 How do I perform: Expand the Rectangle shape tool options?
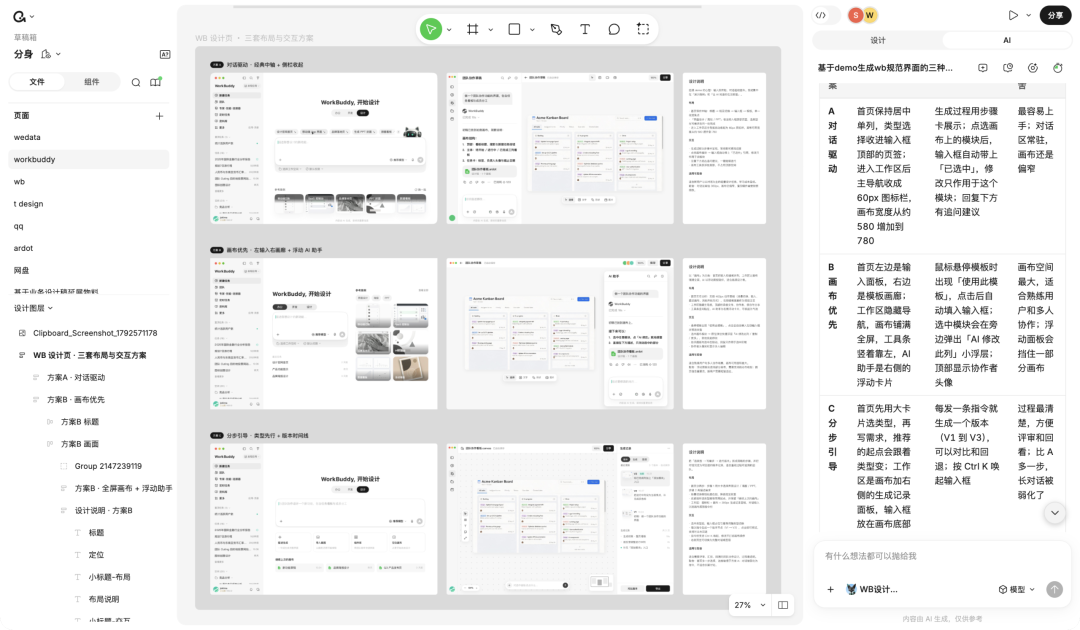pyautogui.click(x=532, y=30)
